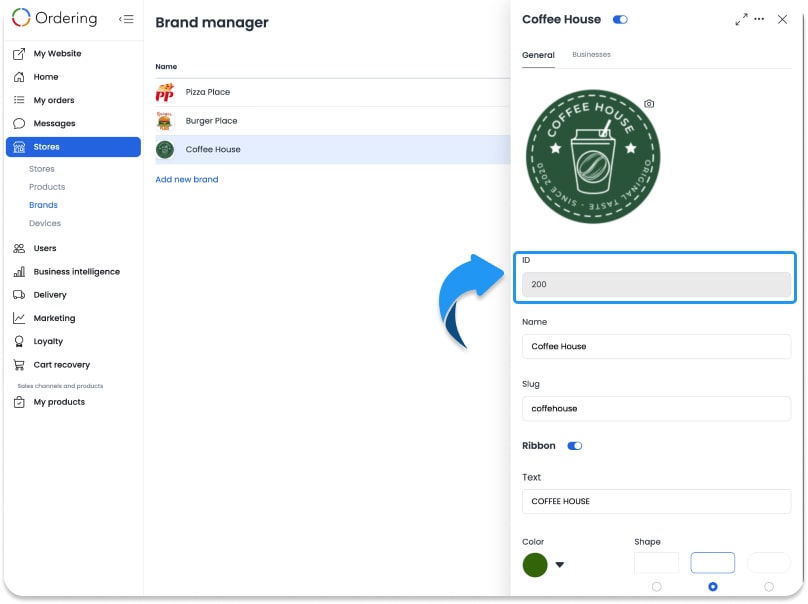
Task: Click the large Coffee House logo image
Action: click(593, 157)
